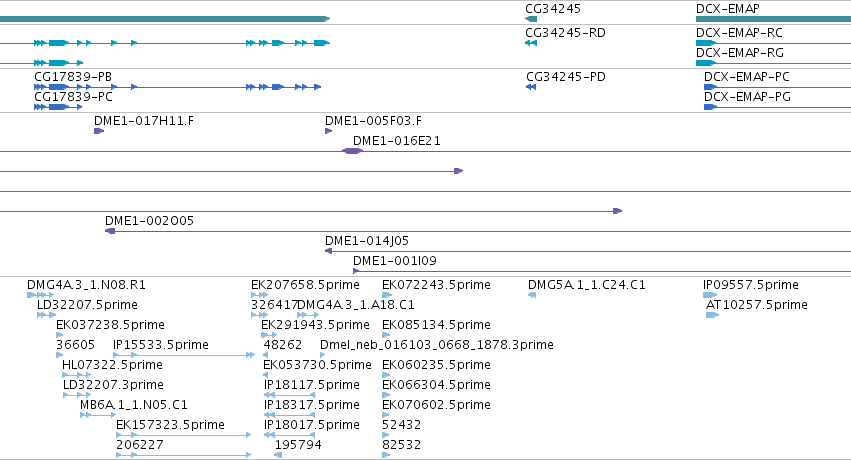Viewport: 851px width, 460px height.
Task: Select the DME1-001I09 feature label
Action: click(x=395, y=260)
